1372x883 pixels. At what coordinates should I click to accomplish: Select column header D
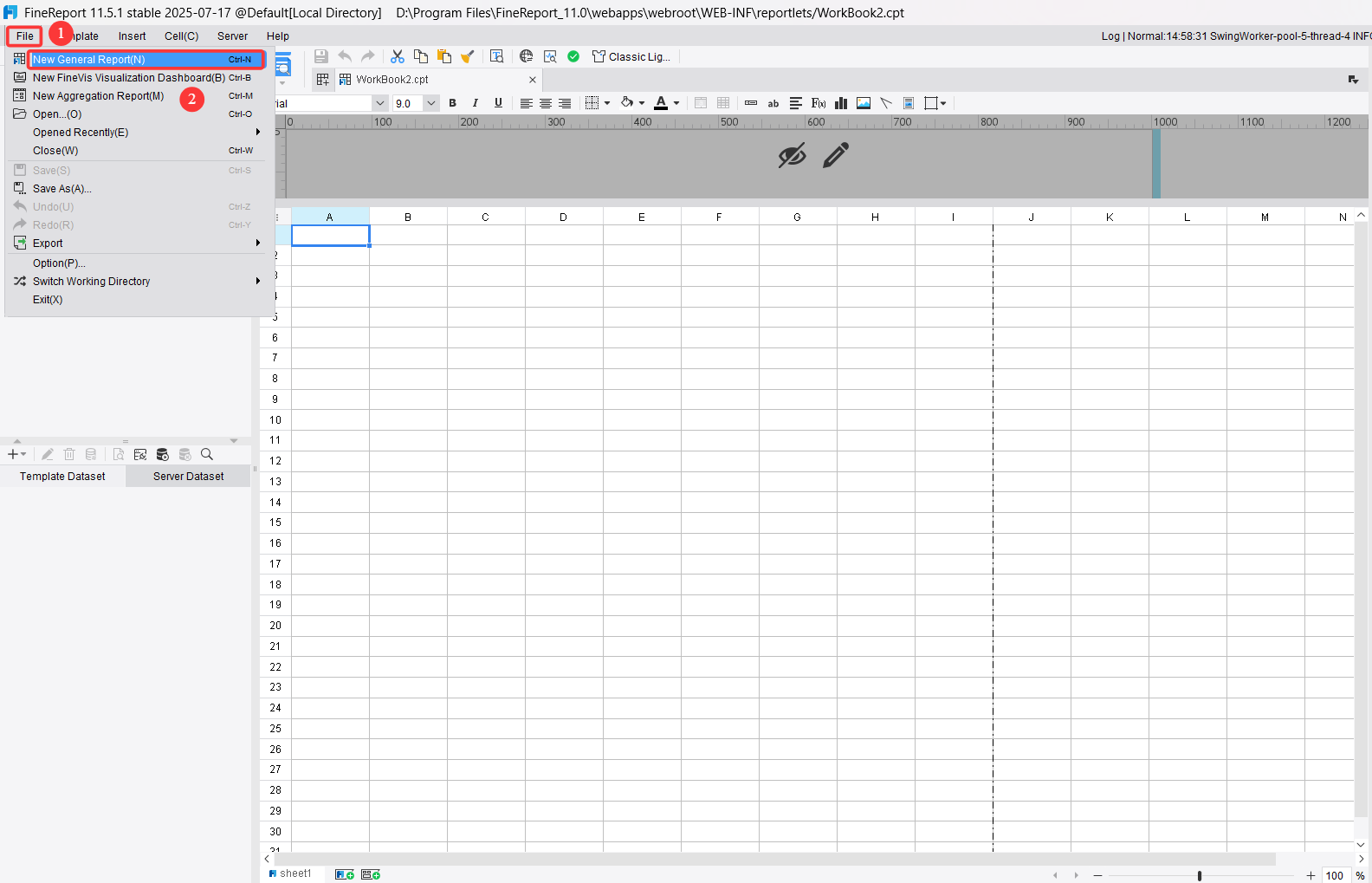point(564,217)
